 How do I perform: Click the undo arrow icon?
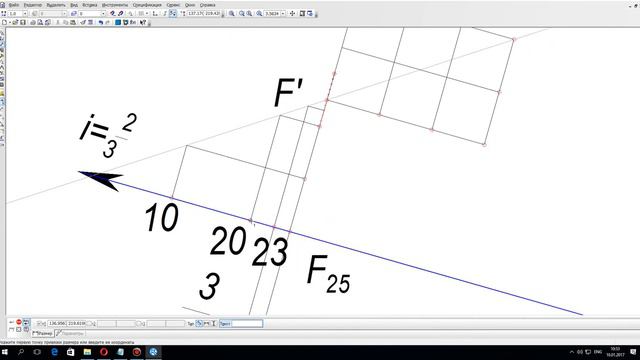(100, 22)
